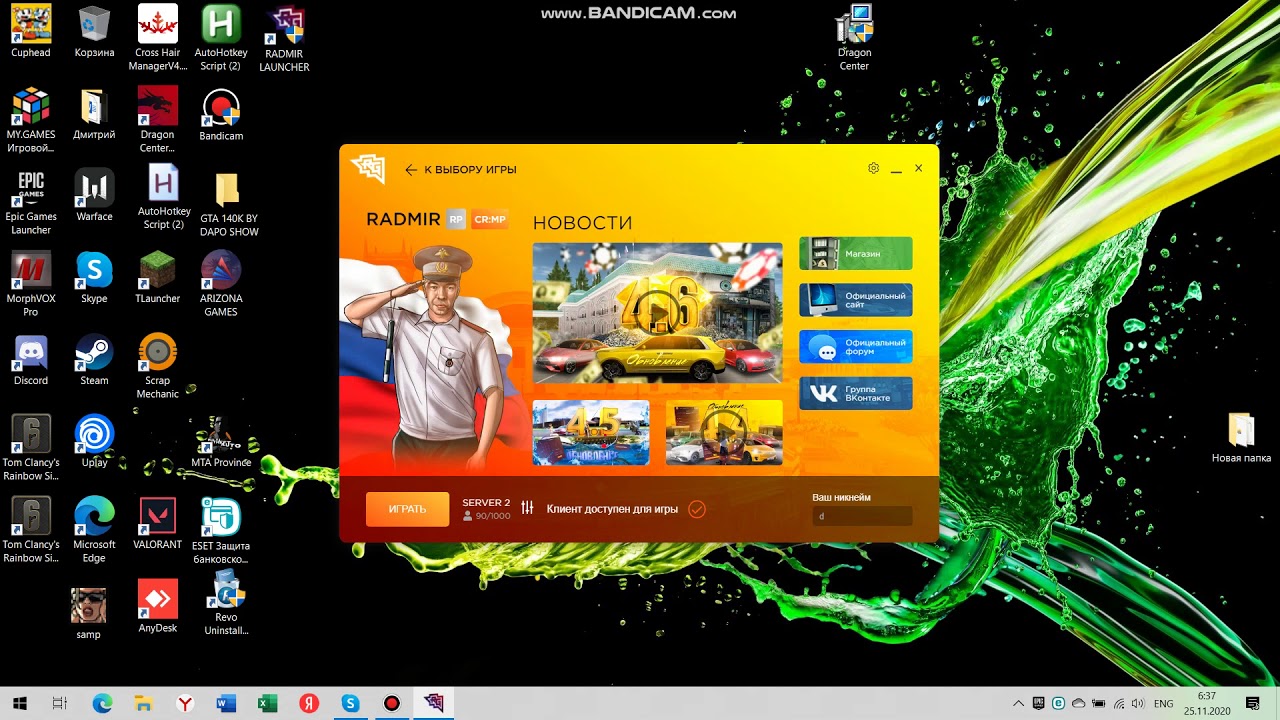Open Bandicam desktop shortcut
The height and width of the screenshot is (720, 1280).
221,114
